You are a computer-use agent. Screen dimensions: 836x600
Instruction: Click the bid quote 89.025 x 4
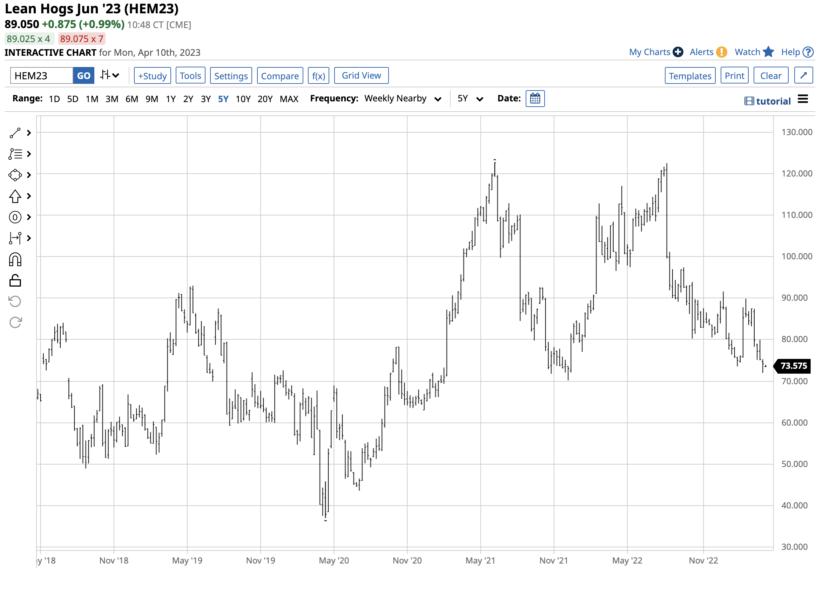pyautogui.click(x=28, y=38)
